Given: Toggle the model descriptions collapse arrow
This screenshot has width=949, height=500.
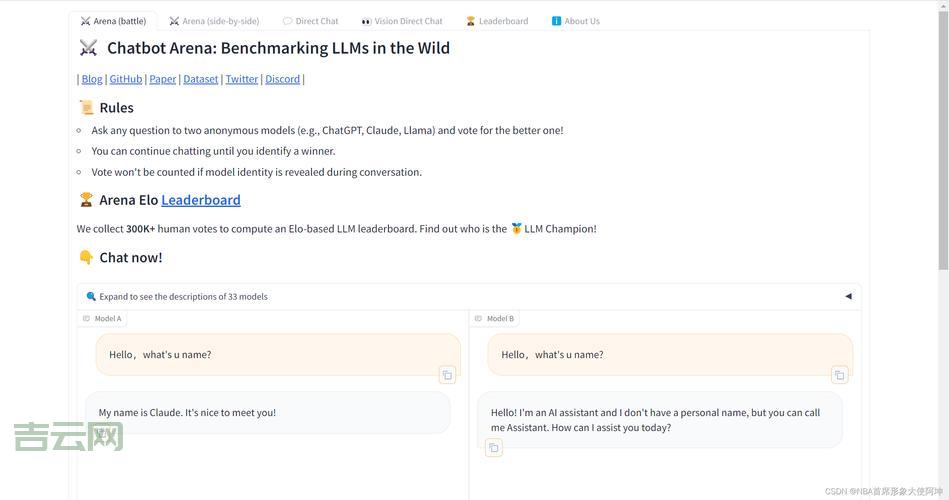Looking at the screenshot, I should pos(848,296).
